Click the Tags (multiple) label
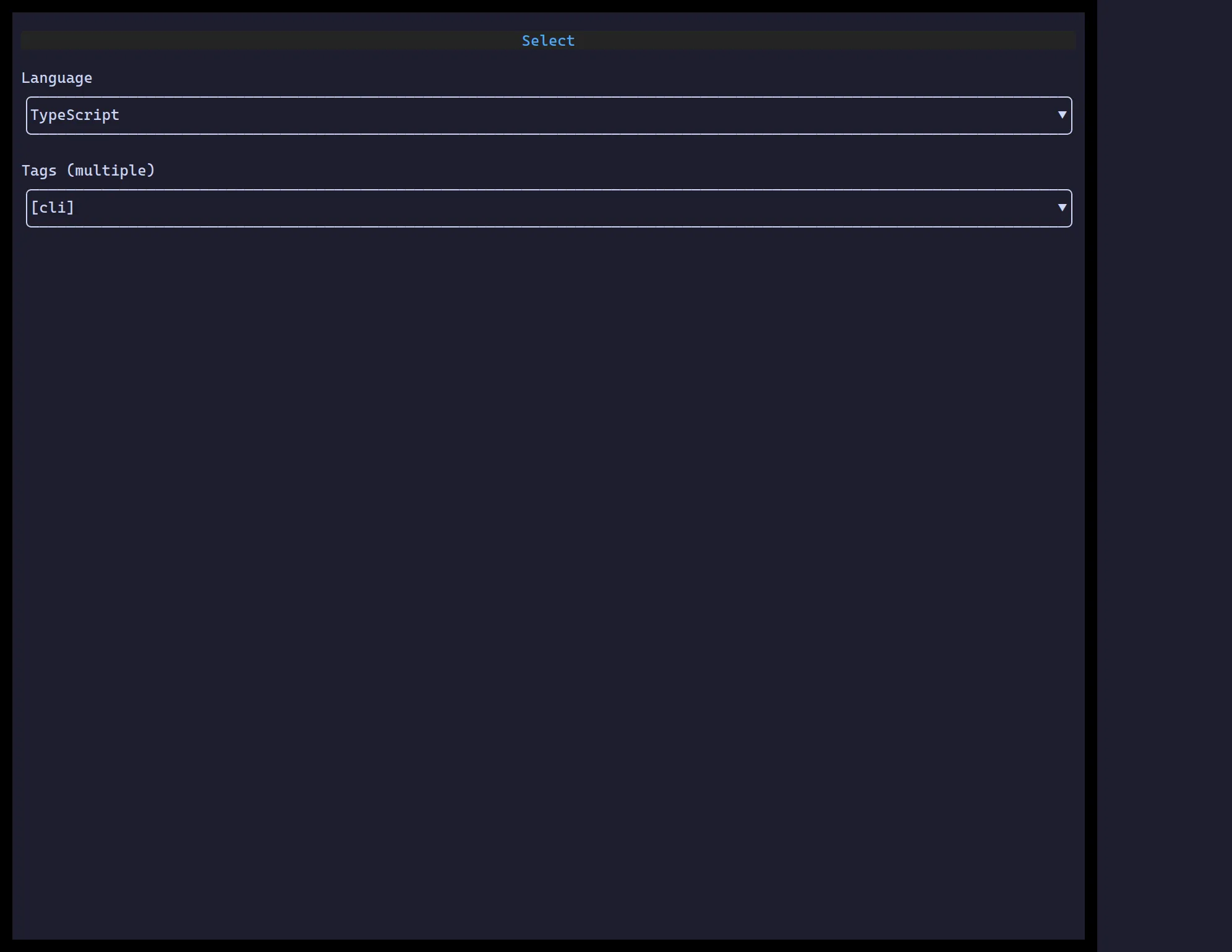Viewport: 1232px width, 952px height. [x=88, y=171]
